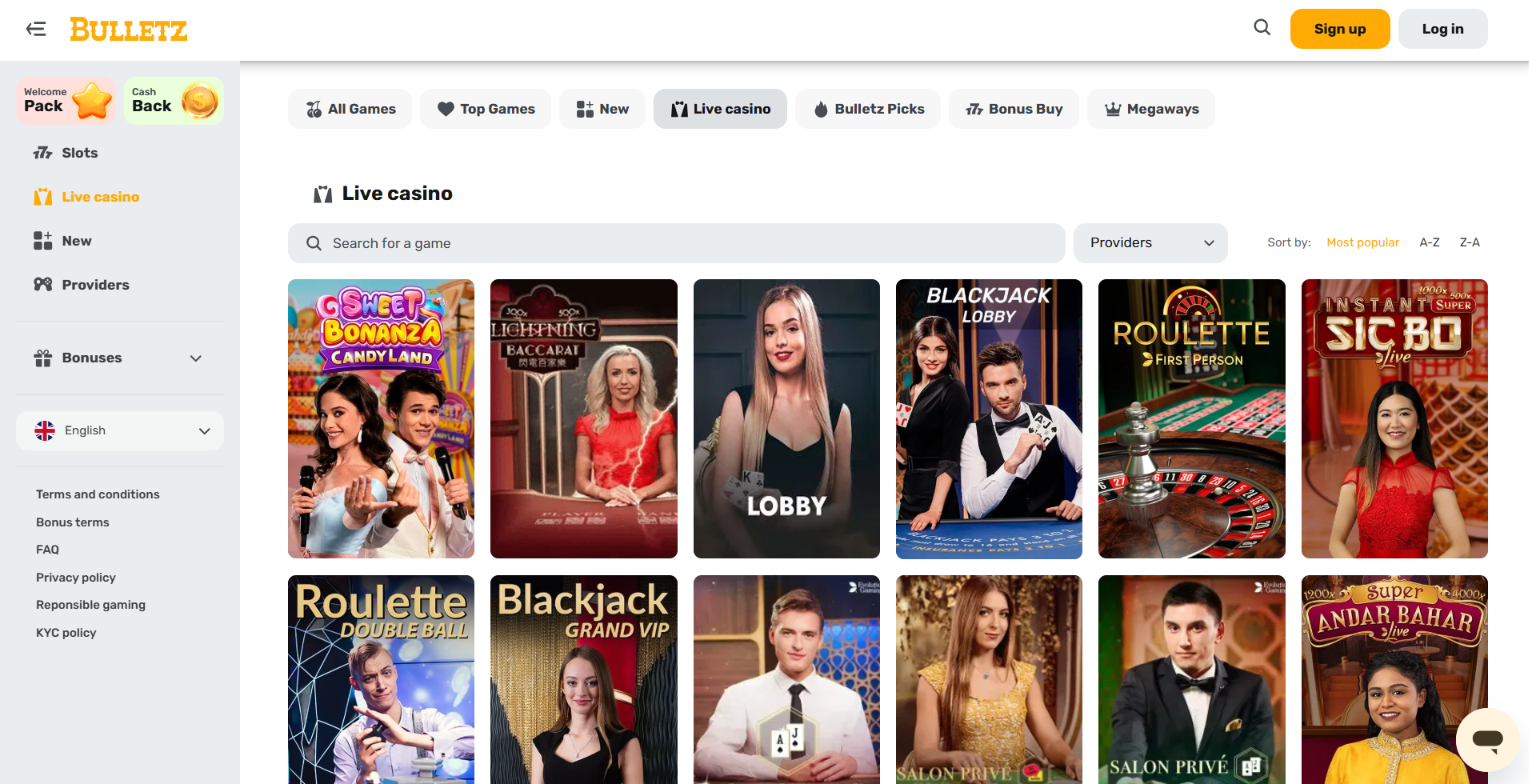Click the Search for a game field
Viewport: 1529px width, 784px height.
tap(677, 243)
